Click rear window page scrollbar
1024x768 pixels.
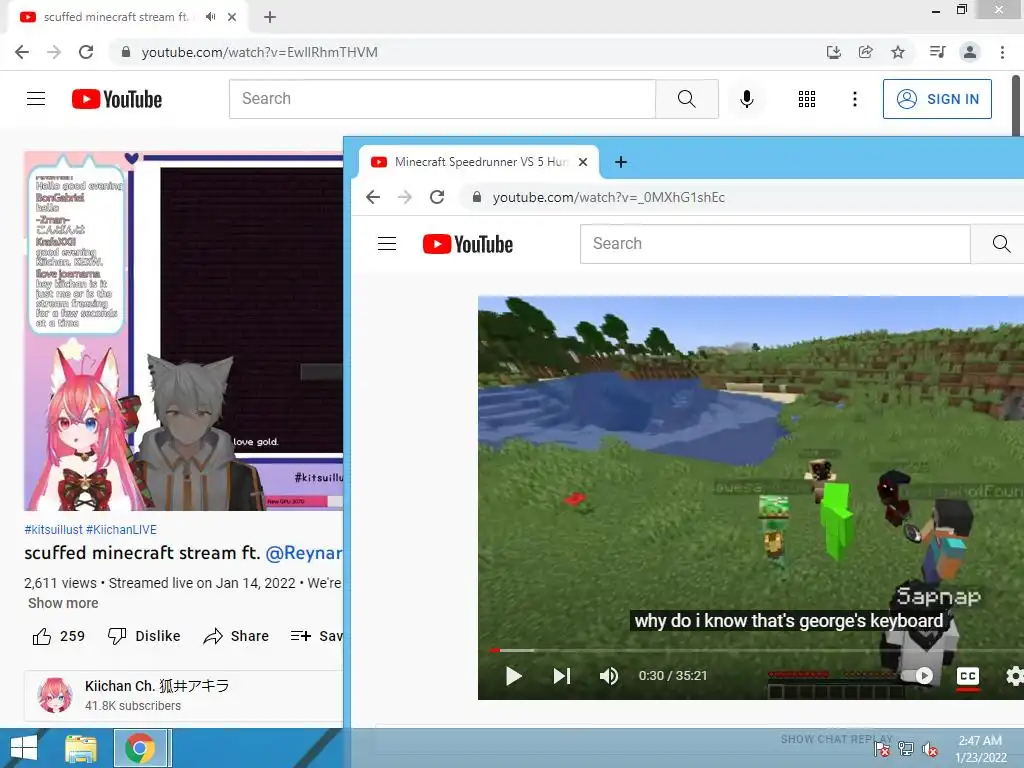click(1016, 104)
